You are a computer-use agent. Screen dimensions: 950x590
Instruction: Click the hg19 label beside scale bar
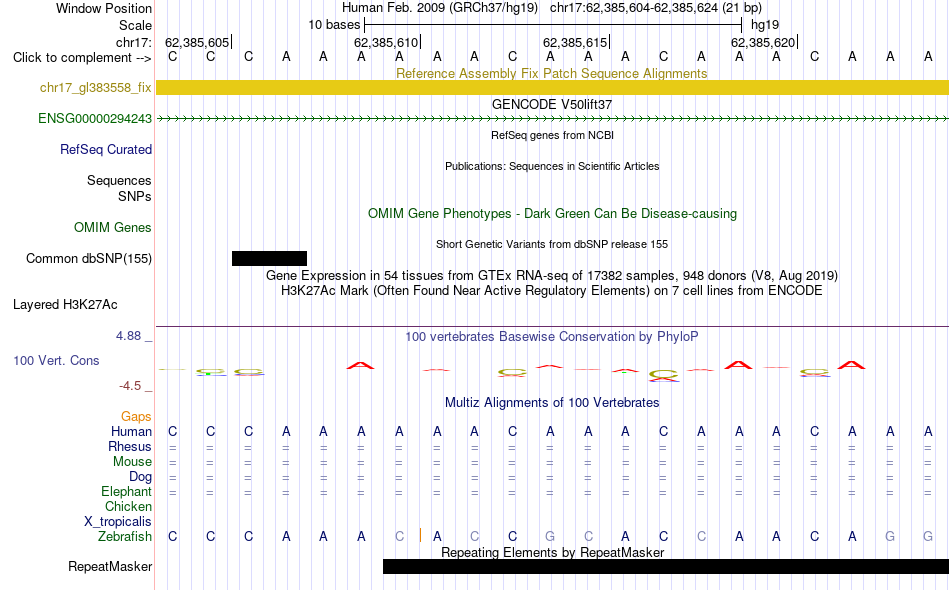coord(765,25)
